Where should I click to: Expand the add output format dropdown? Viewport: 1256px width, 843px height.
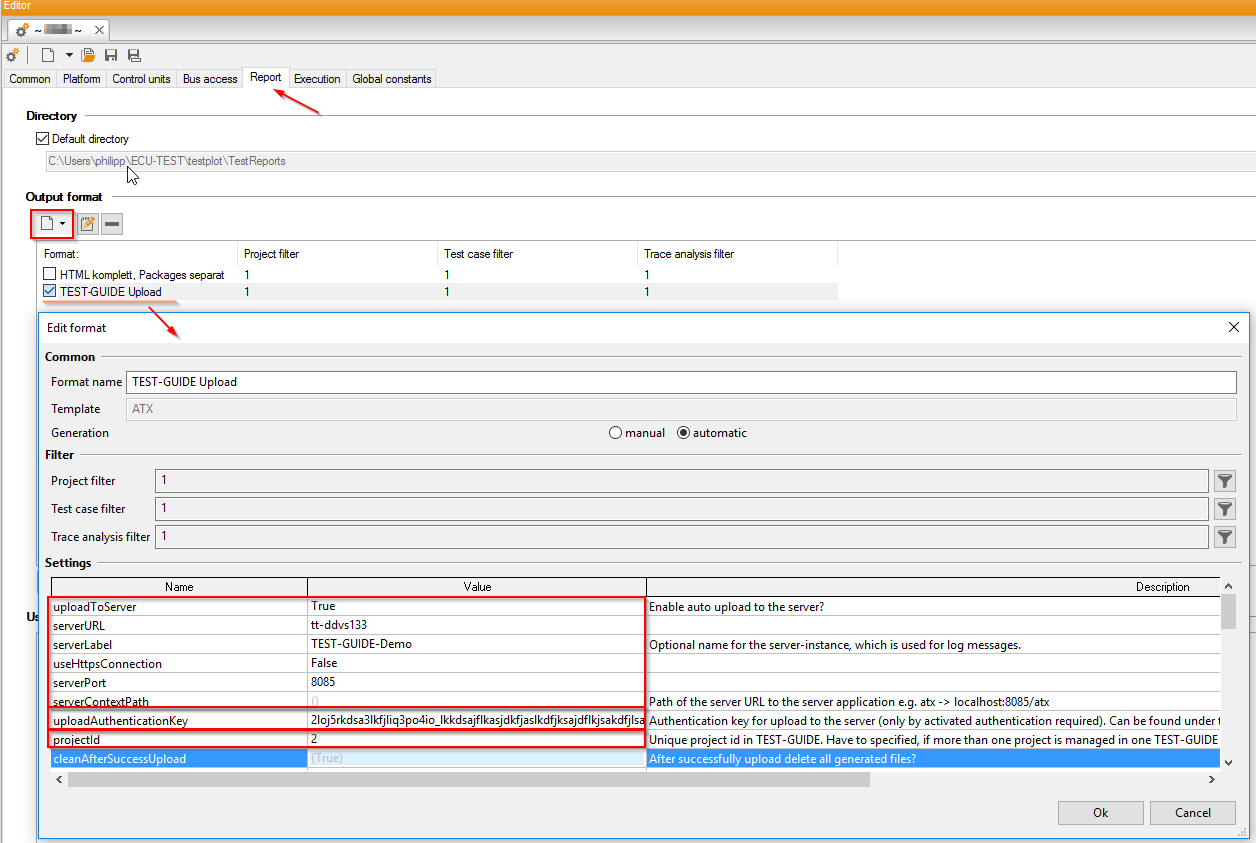(62, 224)
